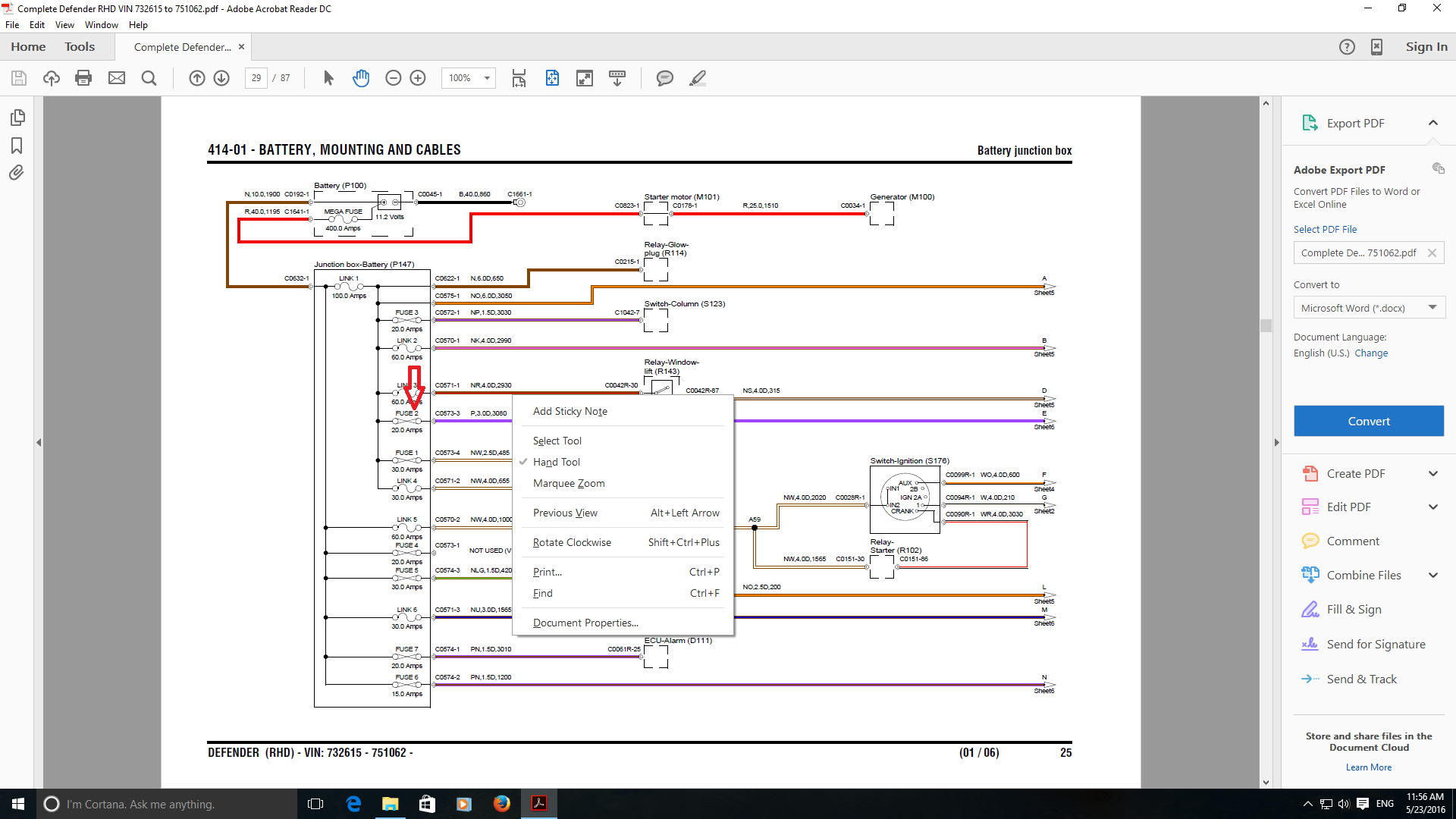The height and width of the screenshot is (819, 1456).
Task: Click Change document language link
Action: [1371, 353]
